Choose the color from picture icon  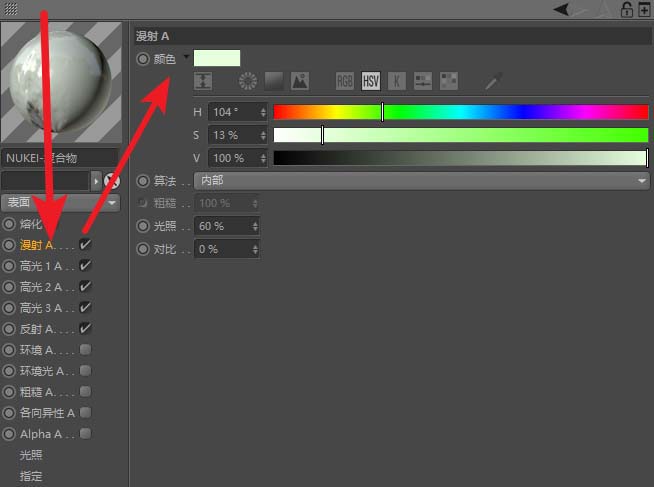coord(300,81)
